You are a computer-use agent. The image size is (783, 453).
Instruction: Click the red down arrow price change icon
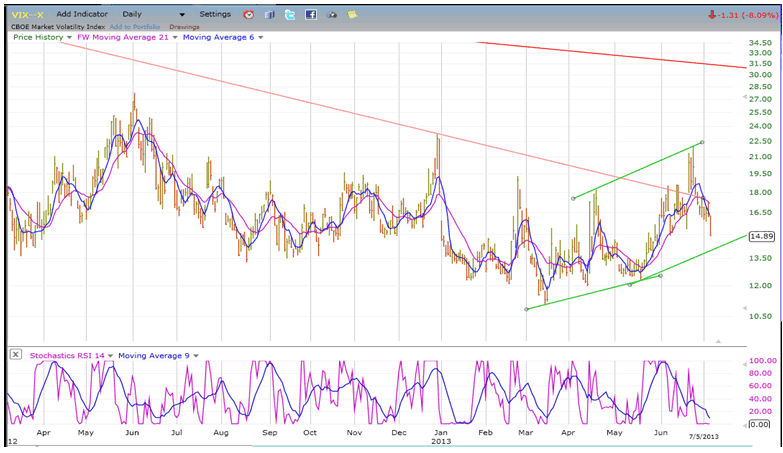(x=709, y=15)
